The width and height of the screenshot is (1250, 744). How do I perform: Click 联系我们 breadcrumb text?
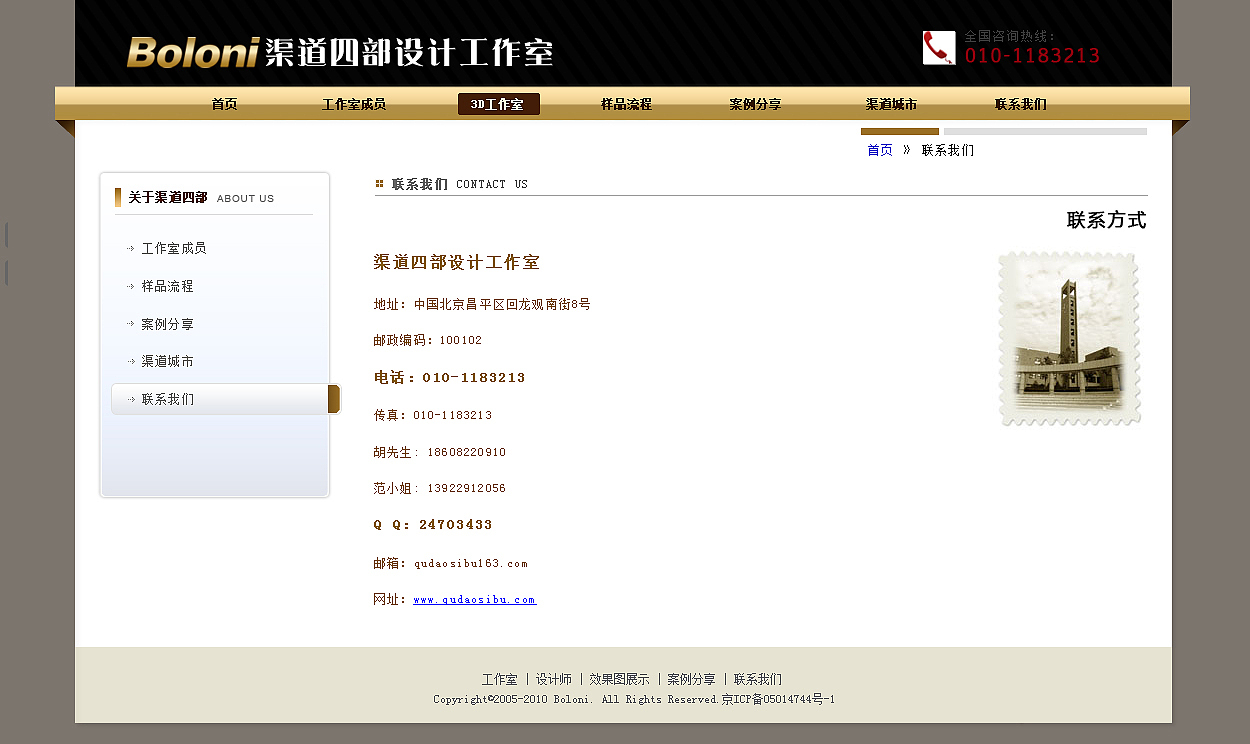(x=947, y=150)
